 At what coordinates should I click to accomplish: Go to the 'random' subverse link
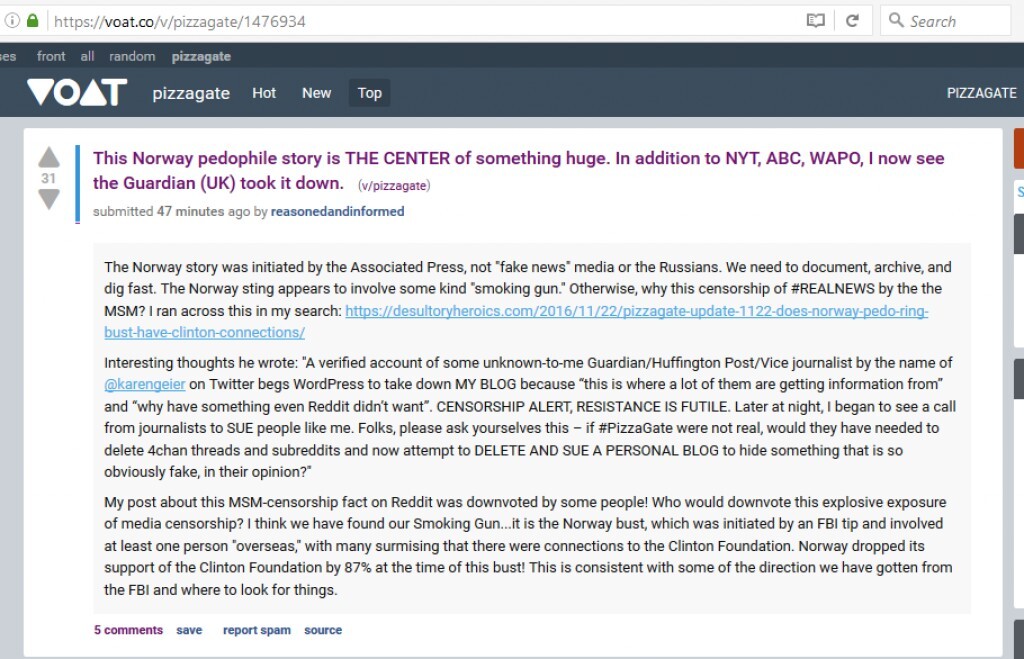click(x=132, y=57)
